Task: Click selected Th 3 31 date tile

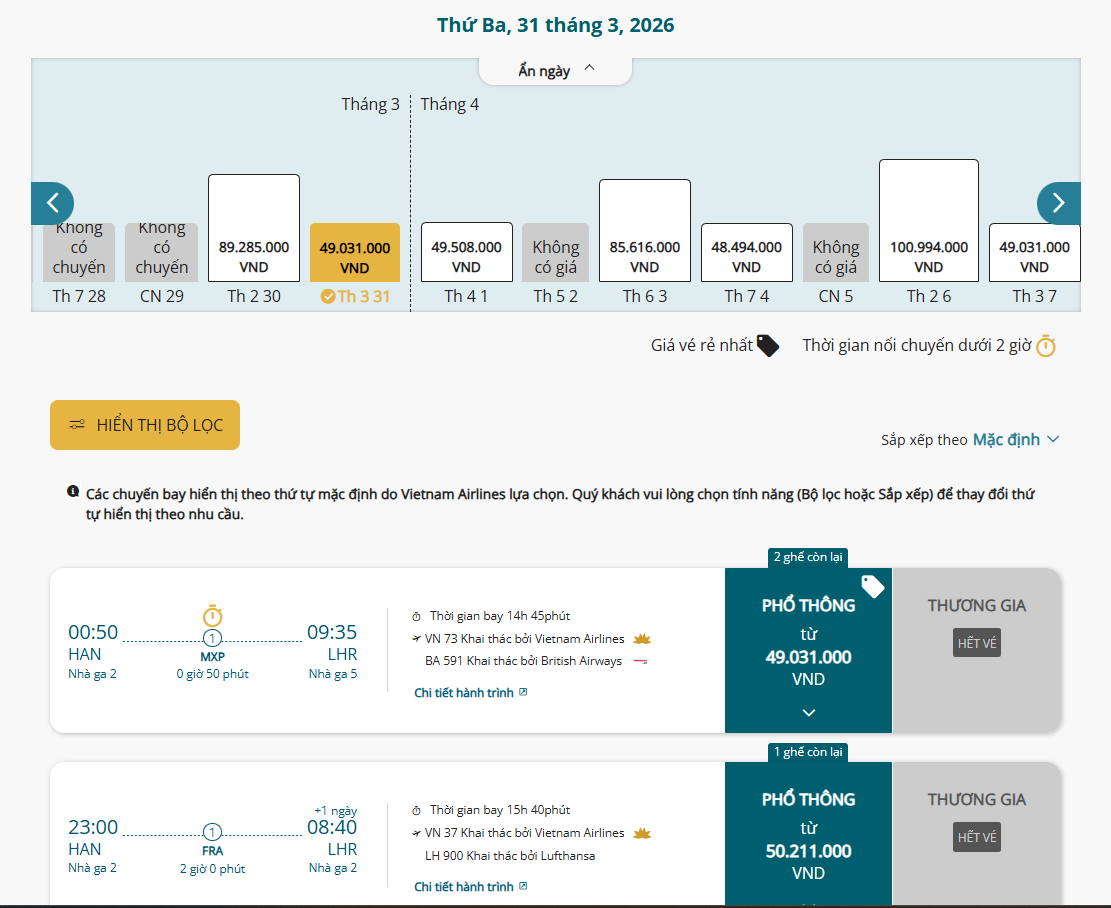Action: point(355,253)
